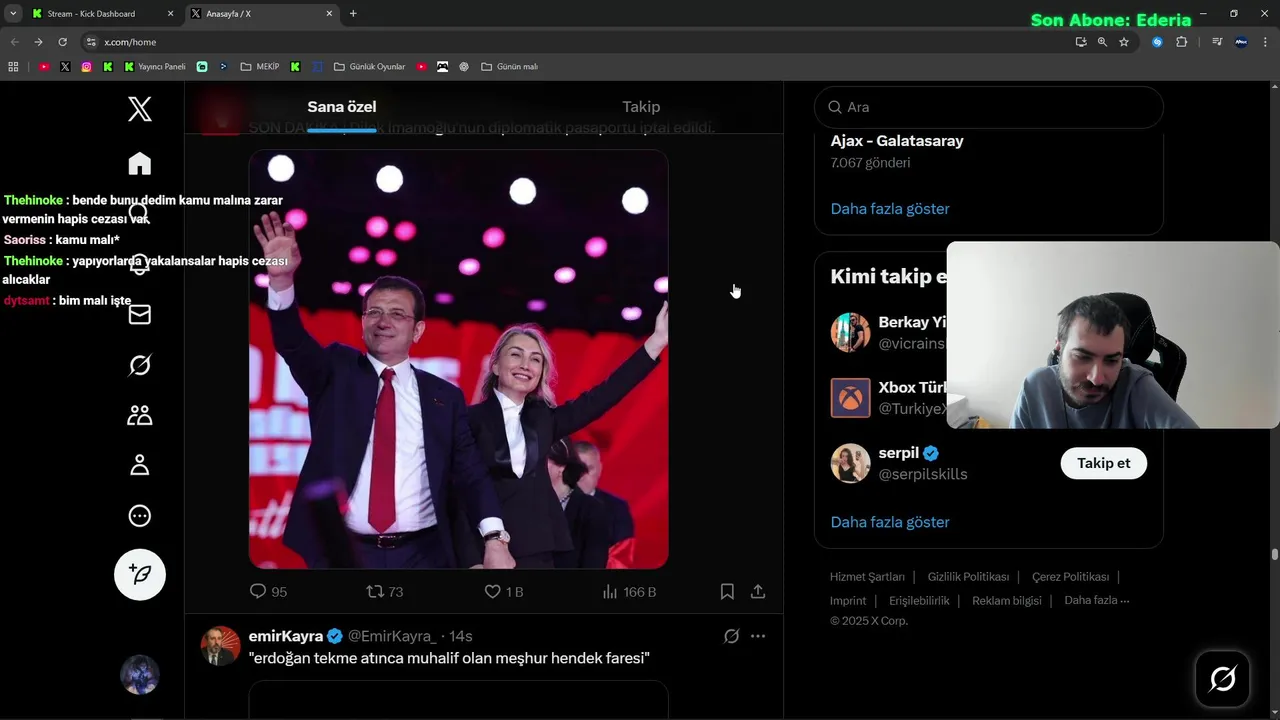
Task: Ask Grok about emirKayra's post
Action: [x=731, y=636]
